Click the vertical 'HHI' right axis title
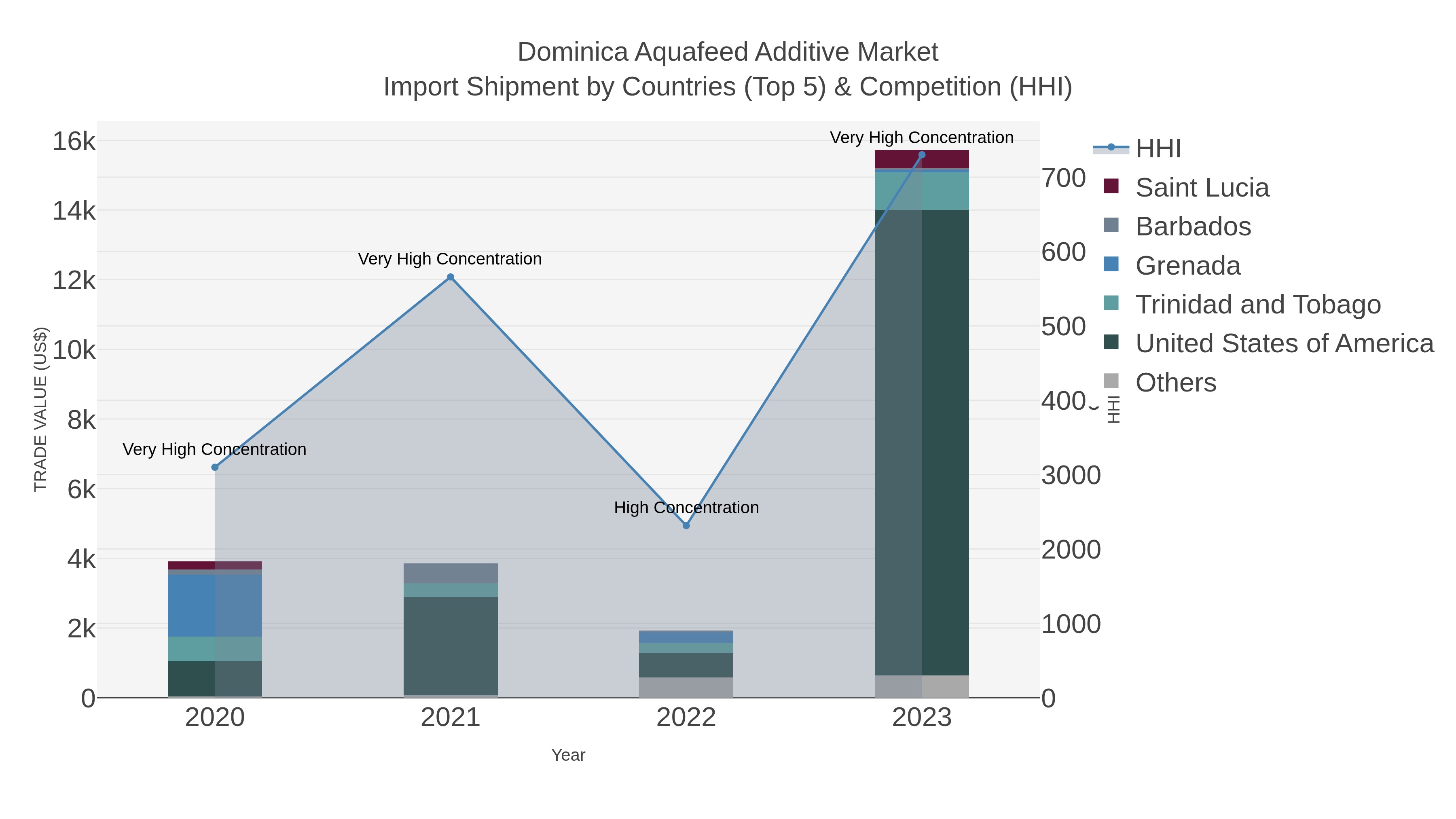 [x=1113, y=409]
